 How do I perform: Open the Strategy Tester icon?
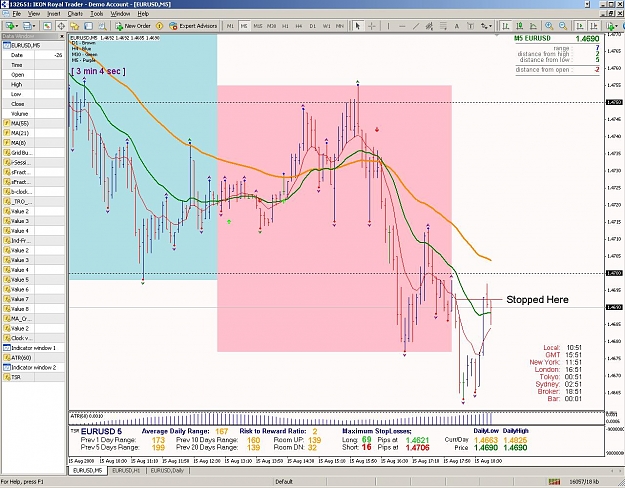point(102,26)
